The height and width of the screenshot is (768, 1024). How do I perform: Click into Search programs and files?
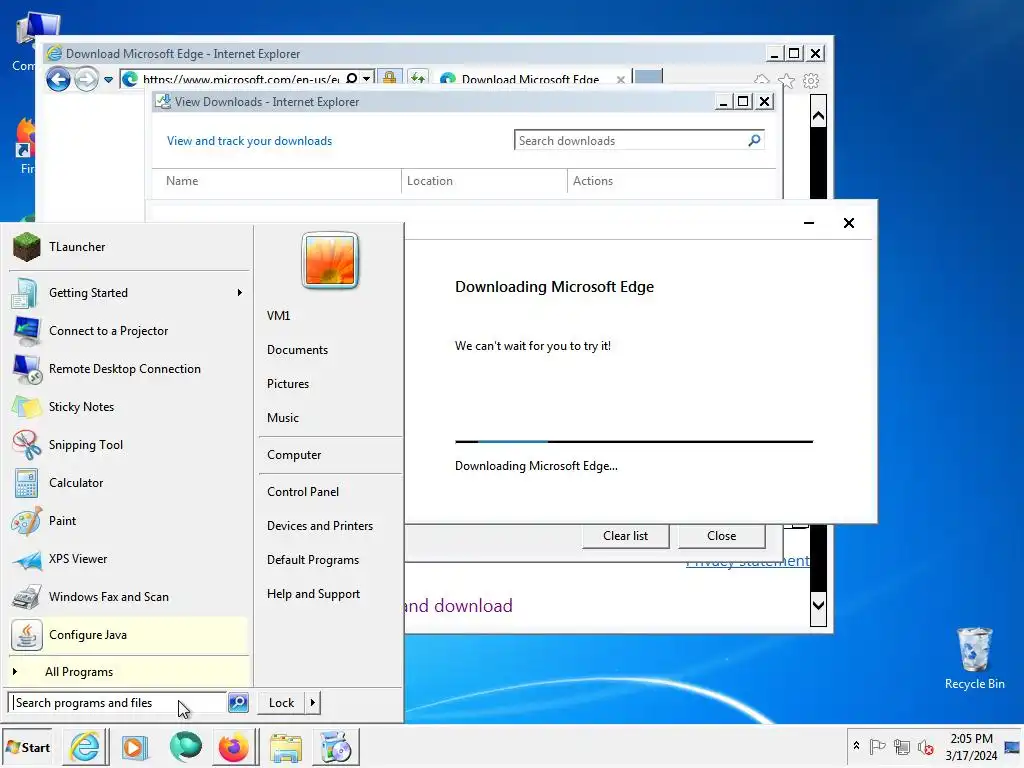[x=118, y=703]
